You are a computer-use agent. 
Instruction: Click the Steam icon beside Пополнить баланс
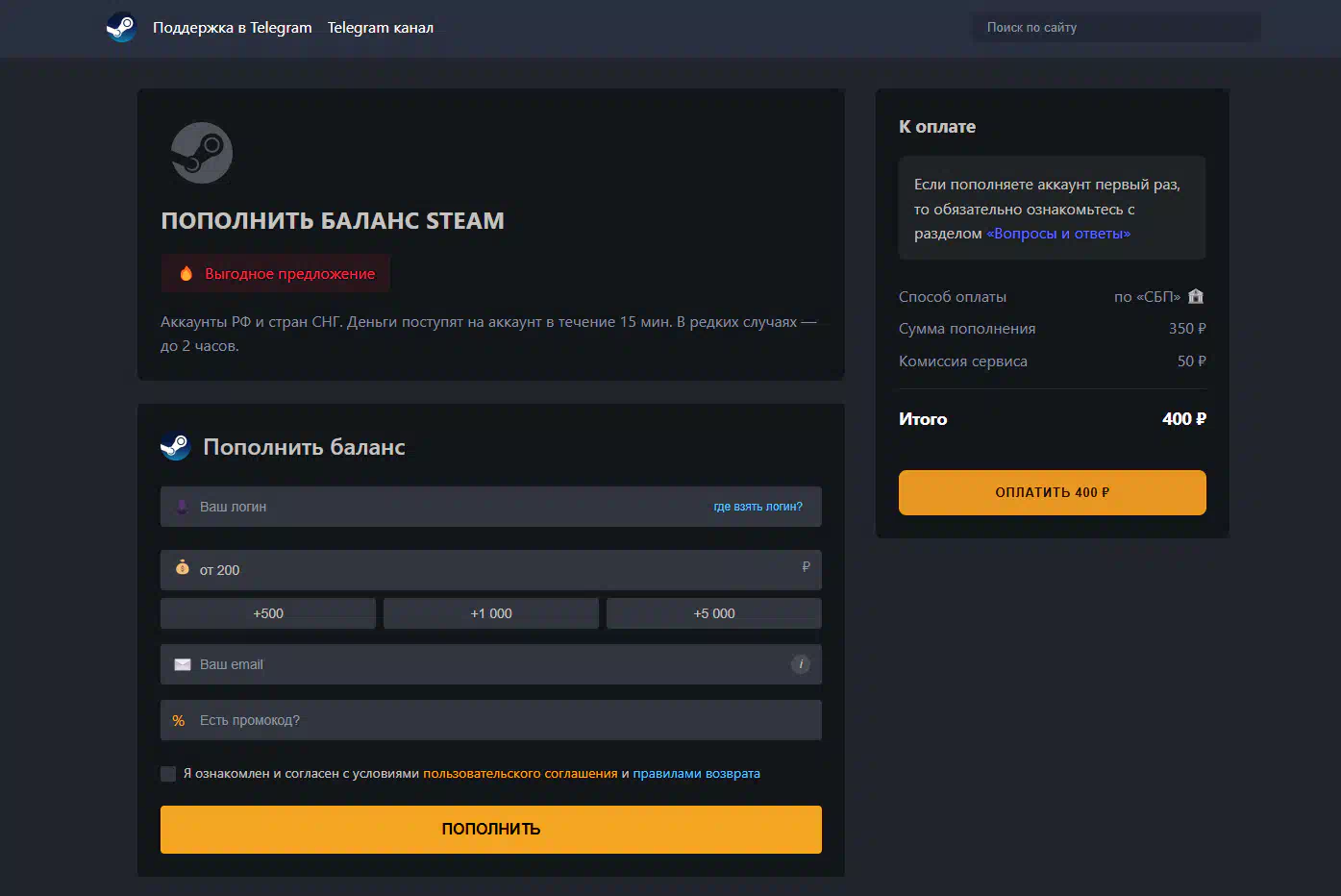tap(175, 446)
